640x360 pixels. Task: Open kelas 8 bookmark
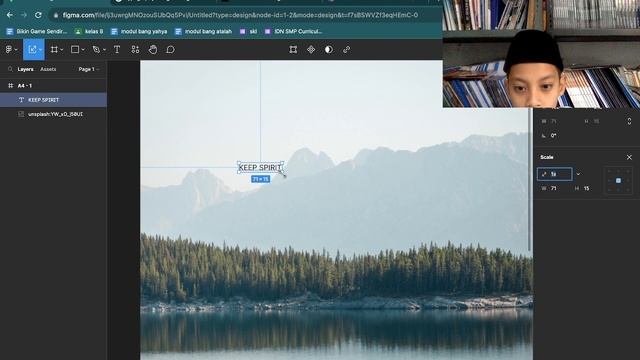(x=89, y=31)
